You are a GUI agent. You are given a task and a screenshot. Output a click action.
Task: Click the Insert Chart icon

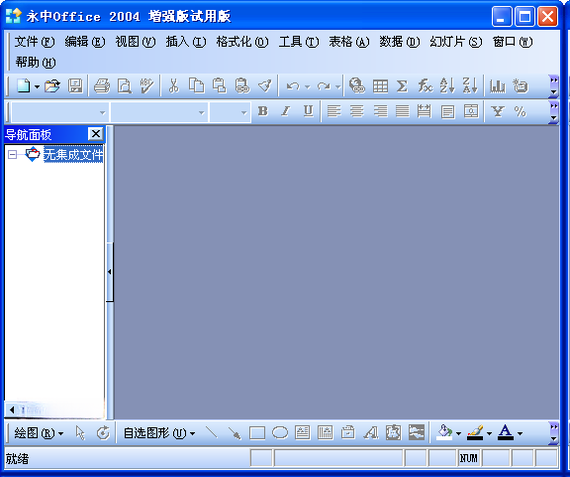pyautogui.click(x=497, y=86)
